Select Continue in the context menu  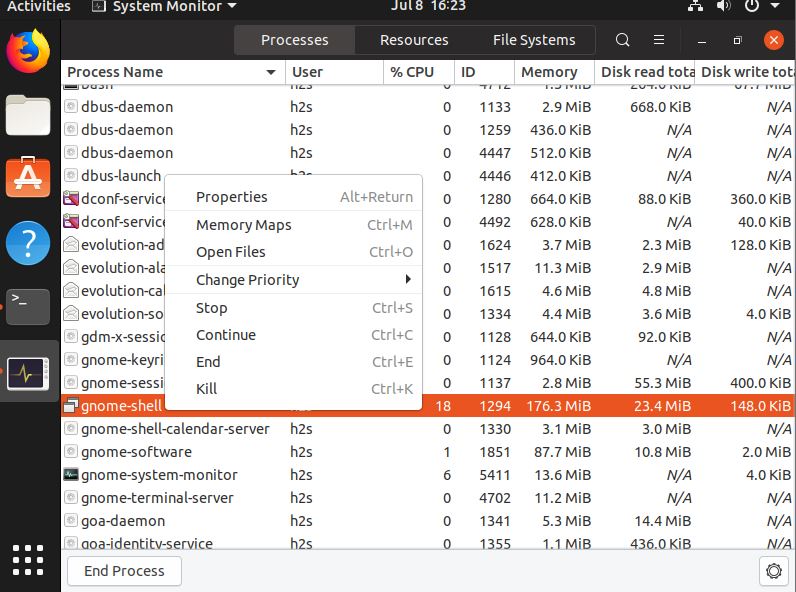(294, 335)
